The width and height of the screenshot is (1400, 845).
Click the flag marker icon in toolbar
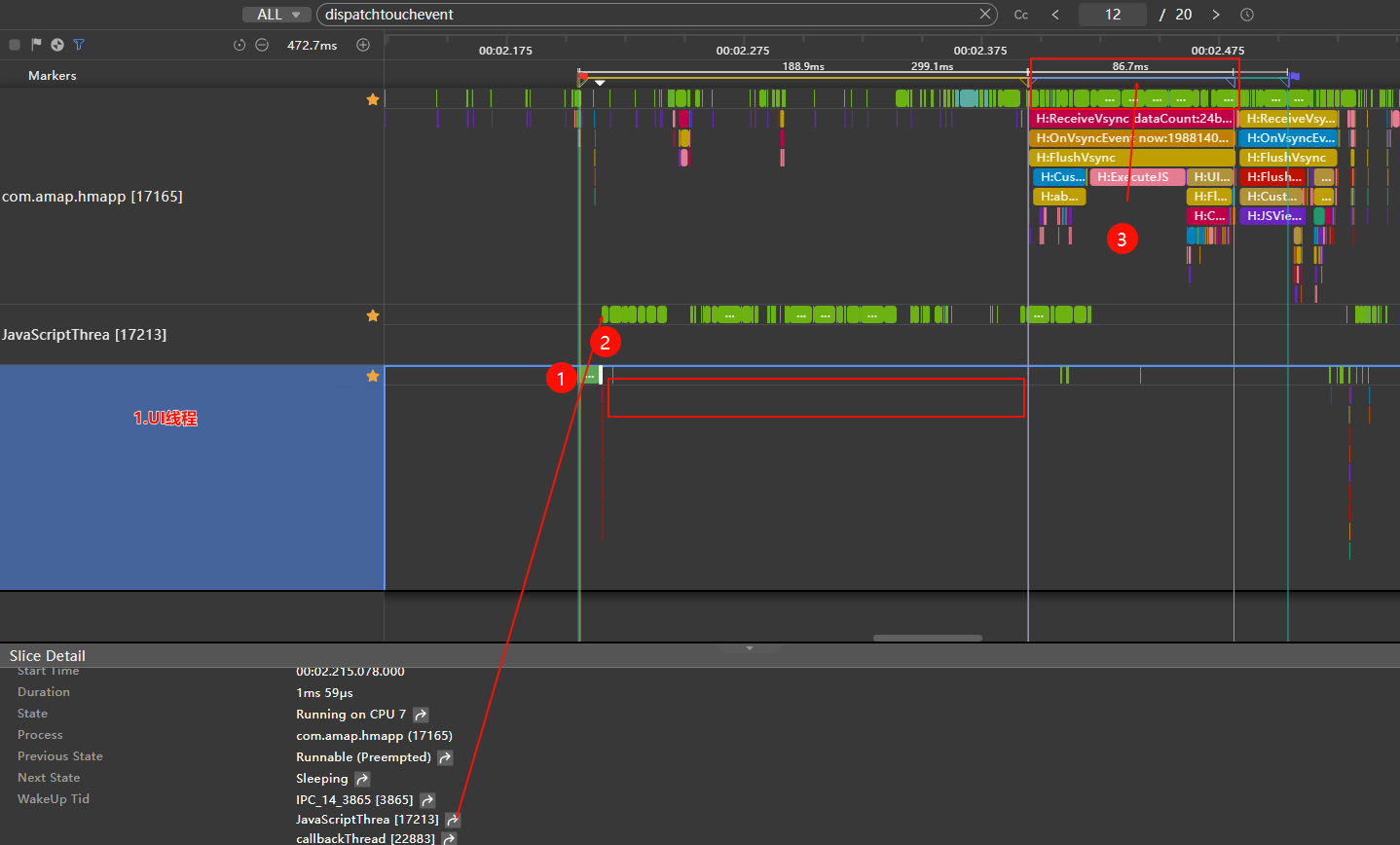click(36, 45)
